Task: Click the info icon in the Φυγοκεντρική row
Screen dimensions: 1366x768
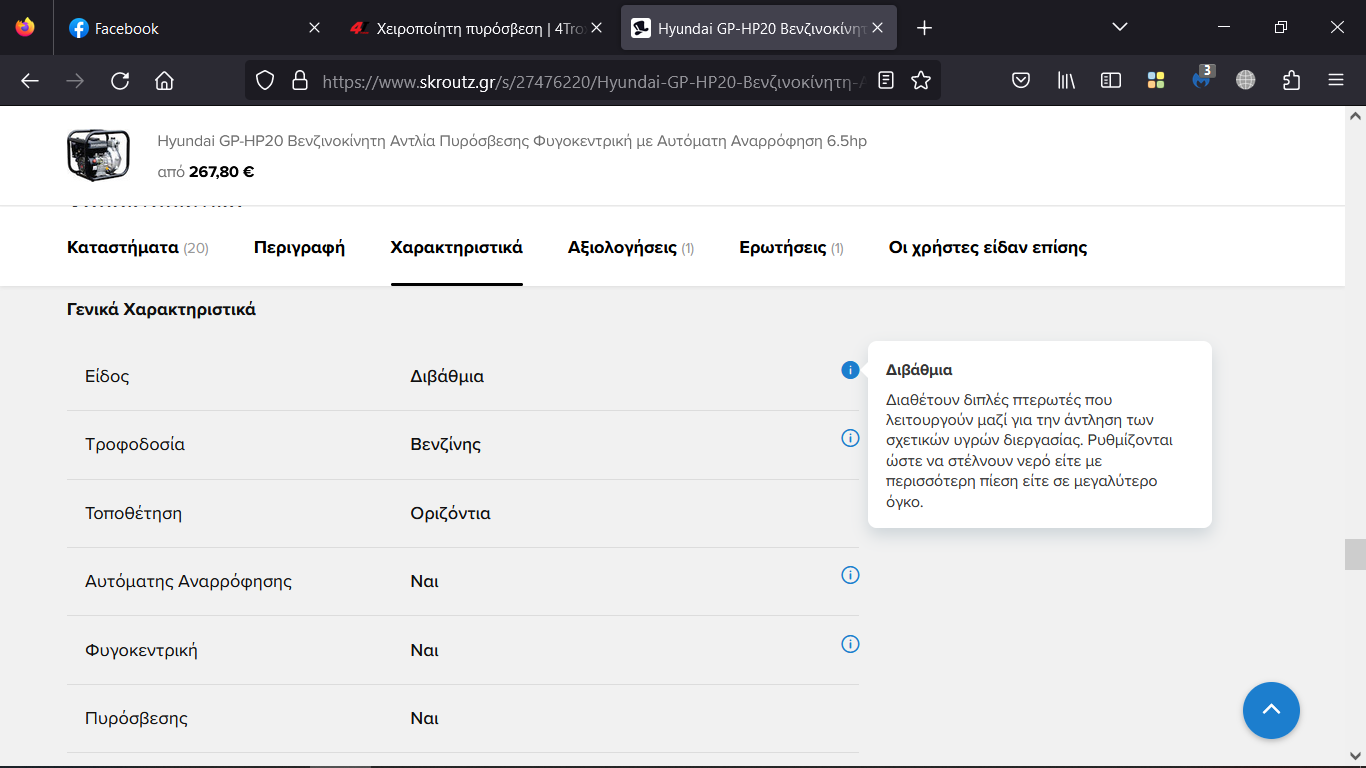Action: (850, 644)
